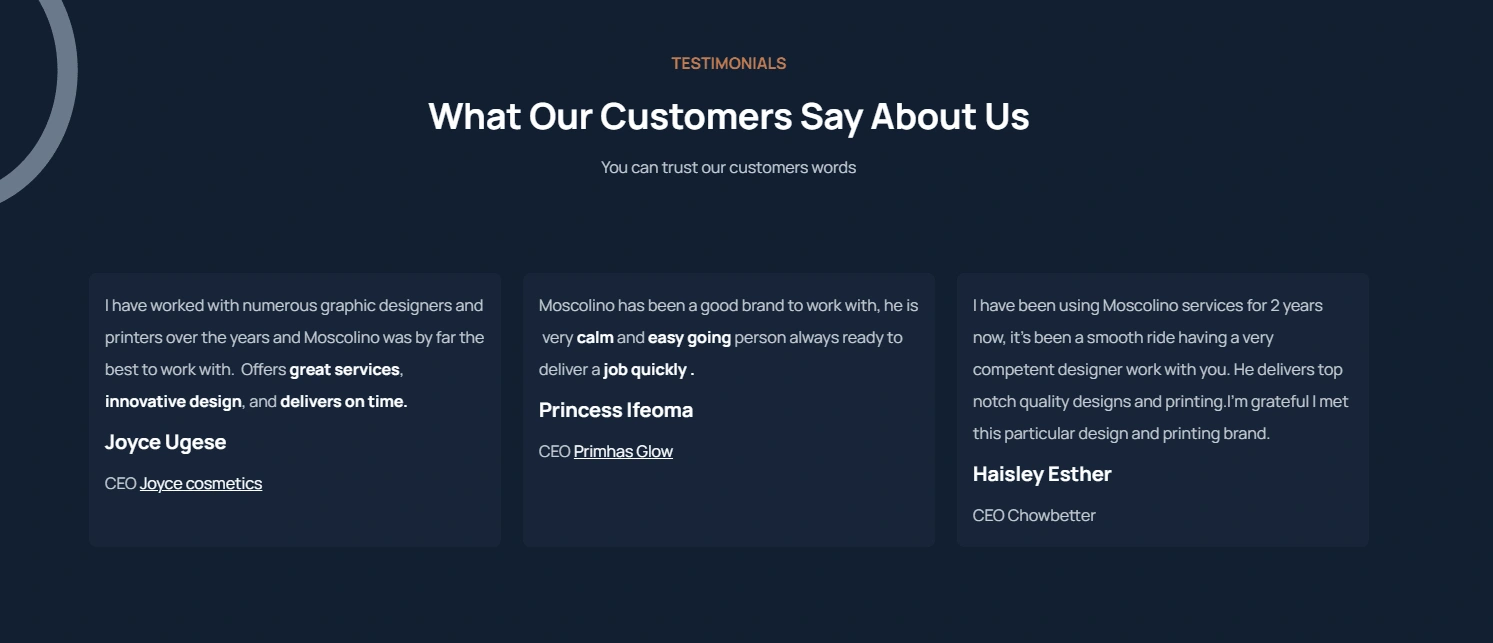
Task: Open the Joyce cosmetics link
Action: point(201,484)
